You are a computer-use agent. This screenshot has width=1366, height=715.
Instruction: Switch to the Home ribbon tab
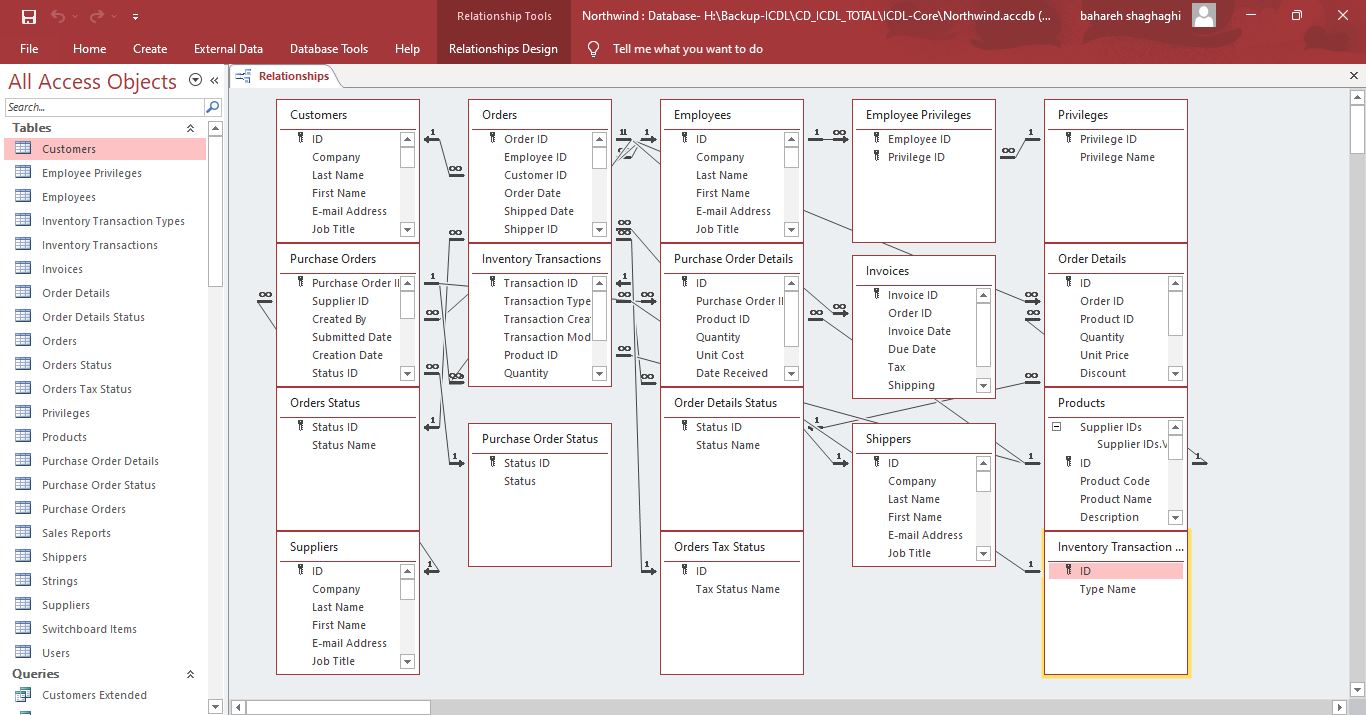pos(89,48)
